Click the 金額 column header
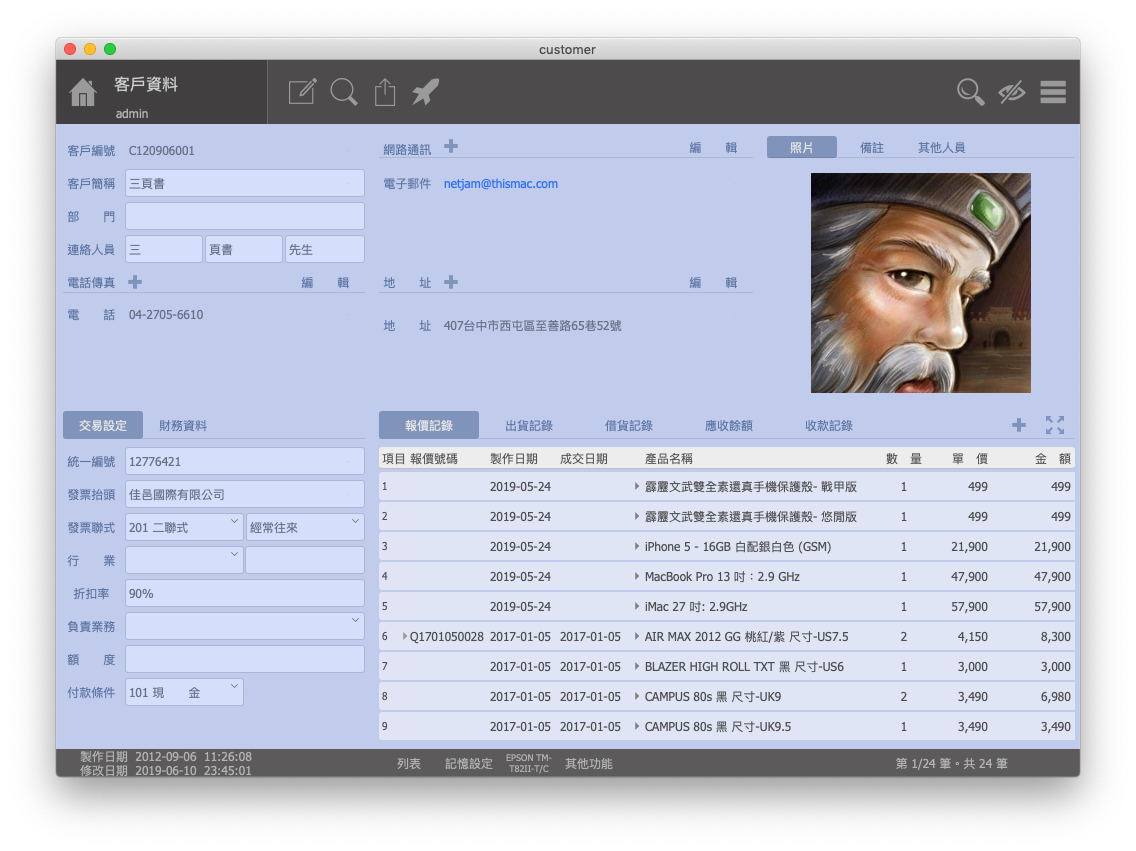Screen dimensions: 1136x851 point(1053,458)
